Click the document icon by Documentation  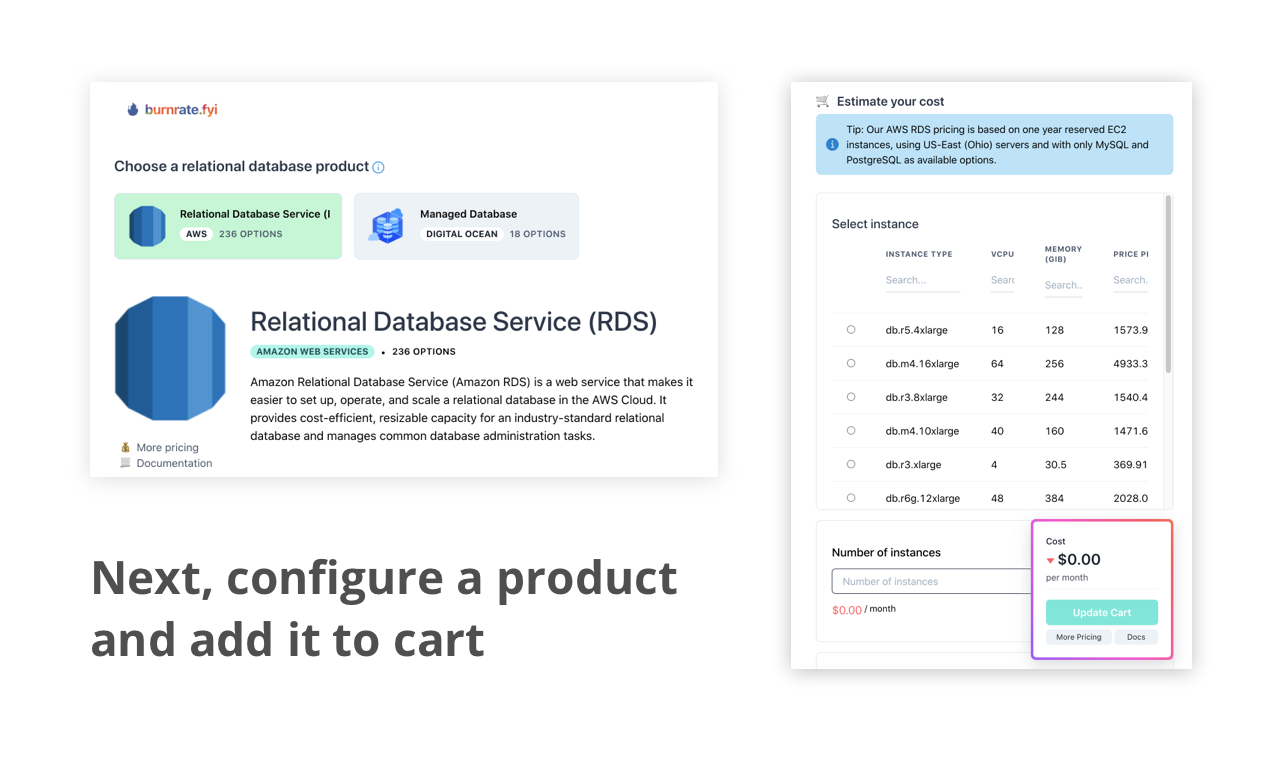[125, 463]
